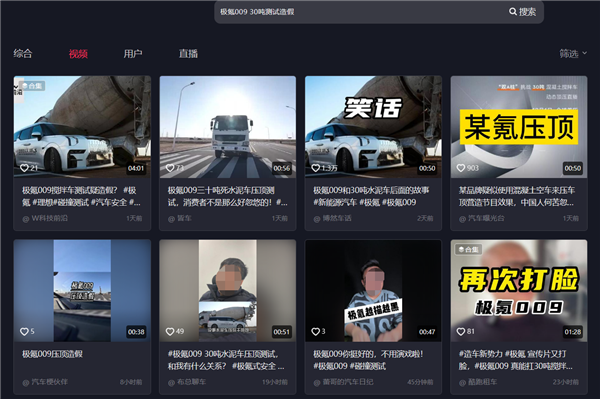
Task: Click the heart icon showing 5 likes
Action: (x=24, y=332)
